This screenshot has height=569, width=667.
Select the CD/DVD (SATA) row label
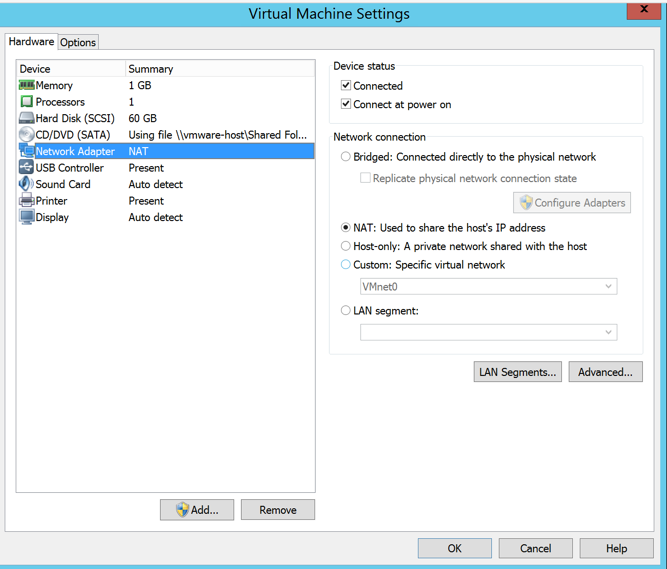pyautogui.click(x=73, y=135)
